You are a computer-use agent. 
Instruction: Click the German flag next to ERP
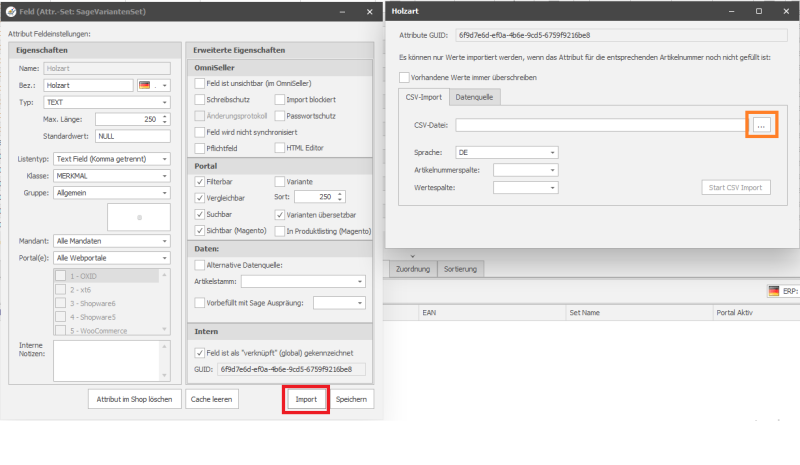coord(775,290)
